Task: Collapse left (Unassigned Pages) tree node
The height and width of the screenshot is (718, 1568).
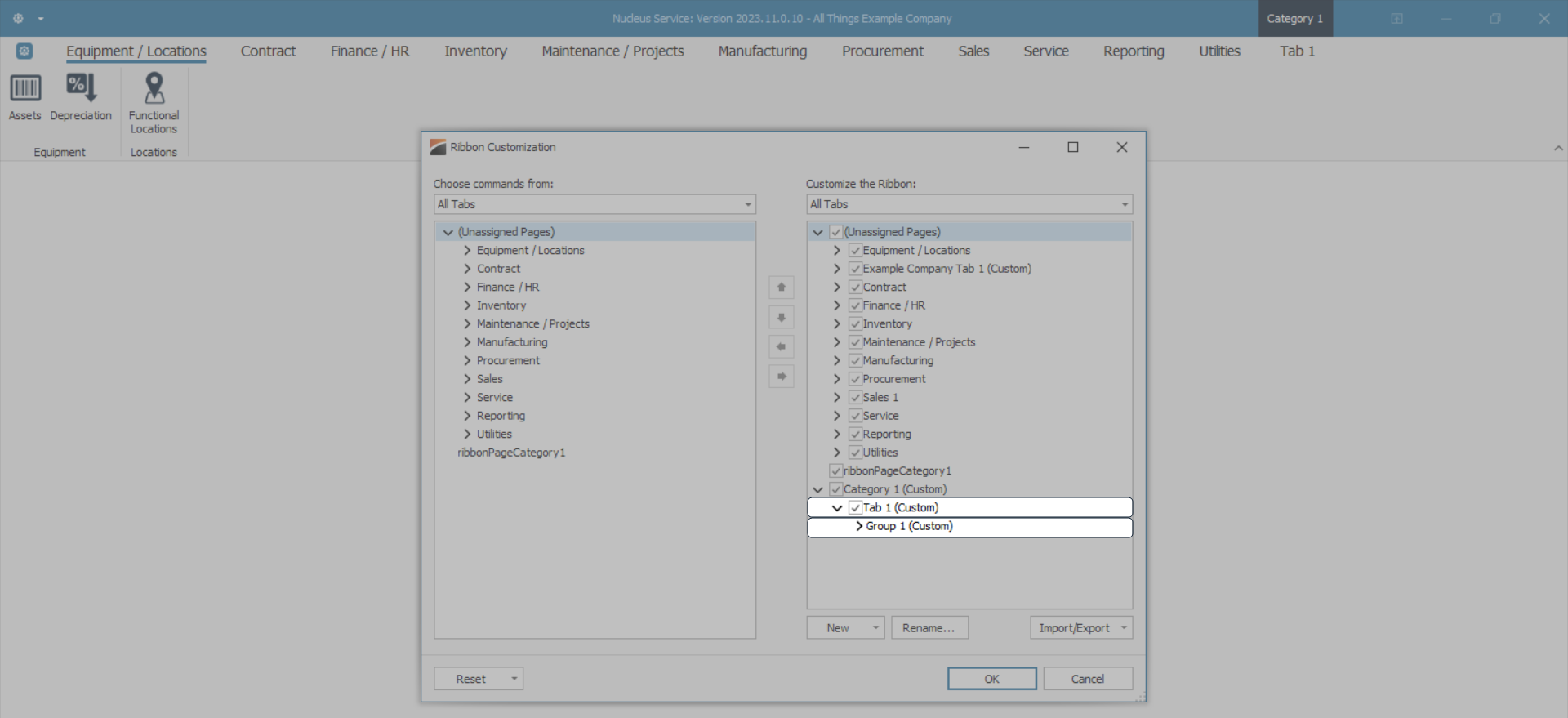Action: pos(448,232)
